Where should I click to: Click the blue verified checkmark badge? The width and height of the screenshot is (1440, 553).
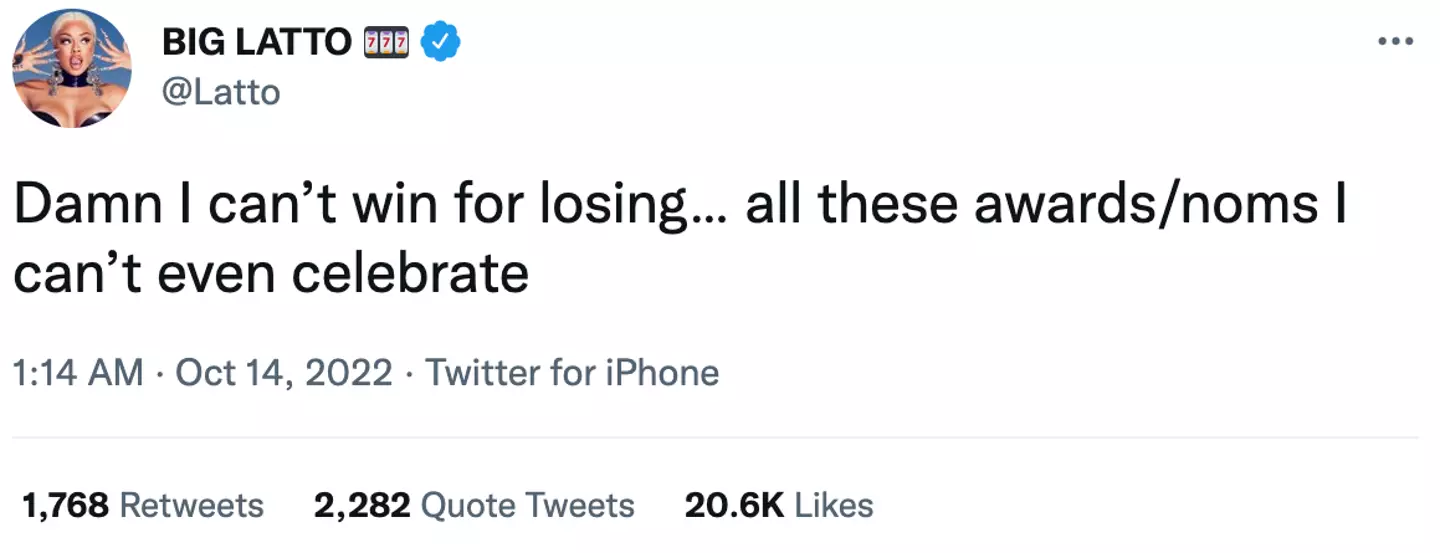(440, 42)
